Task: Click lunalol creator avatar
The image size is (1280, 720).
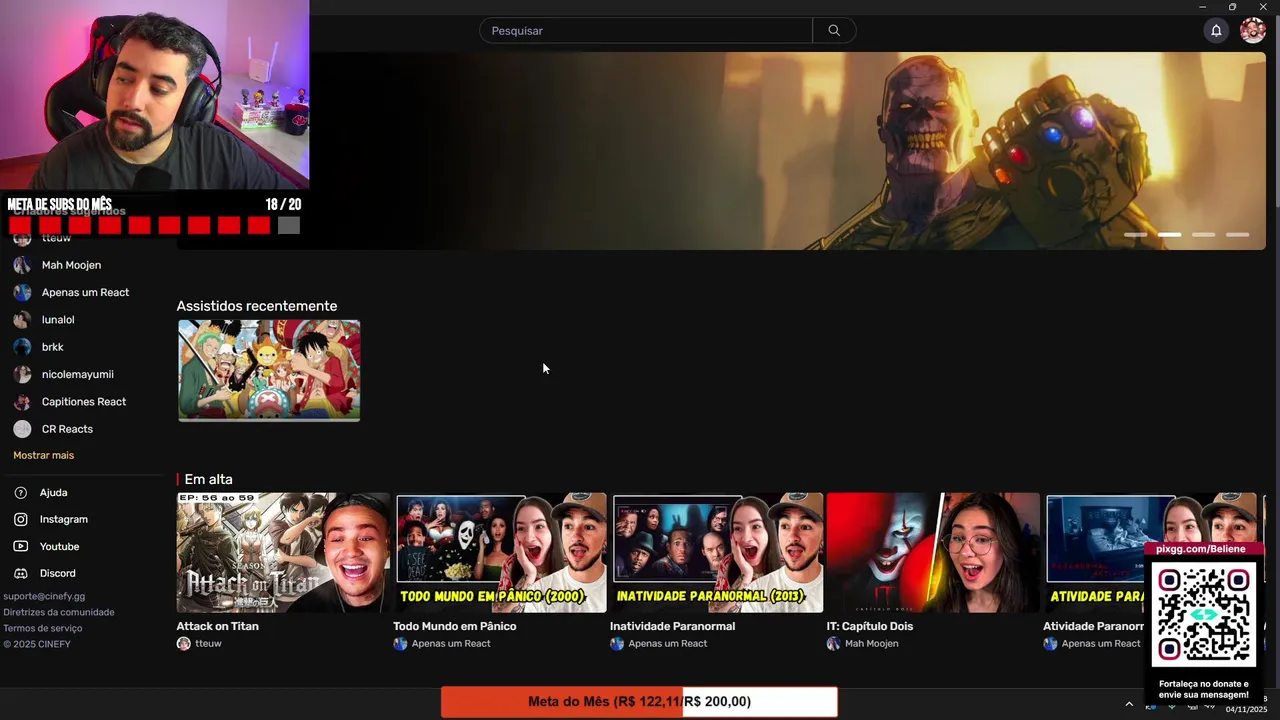Action: pos(22,320)
